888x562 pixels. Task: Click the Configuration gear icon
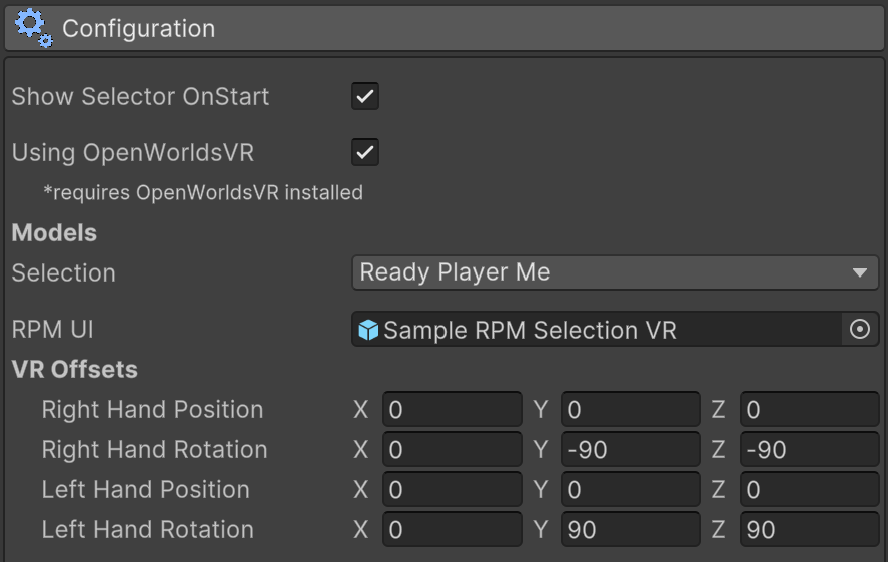coord(33,27)
